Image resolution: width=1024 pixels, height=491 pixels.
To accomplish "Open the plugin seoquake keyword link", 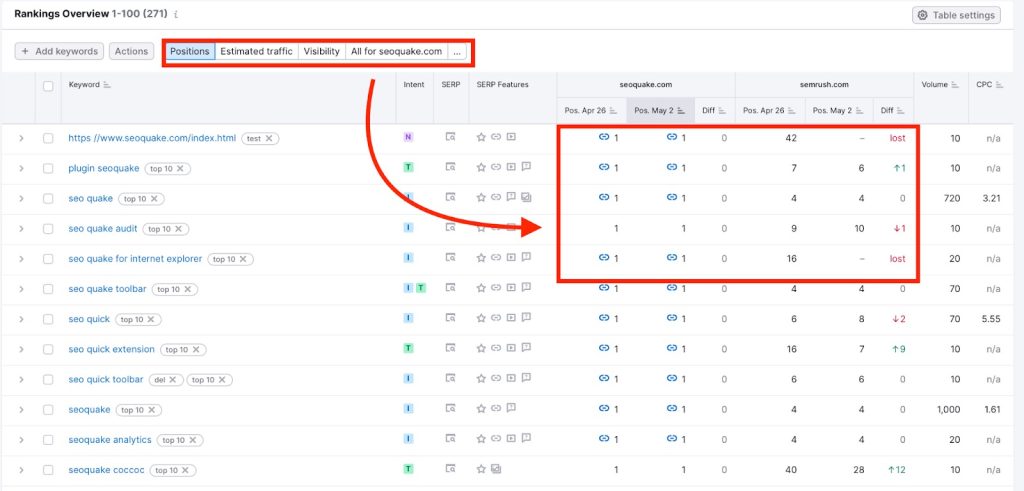I will point(104,168).
